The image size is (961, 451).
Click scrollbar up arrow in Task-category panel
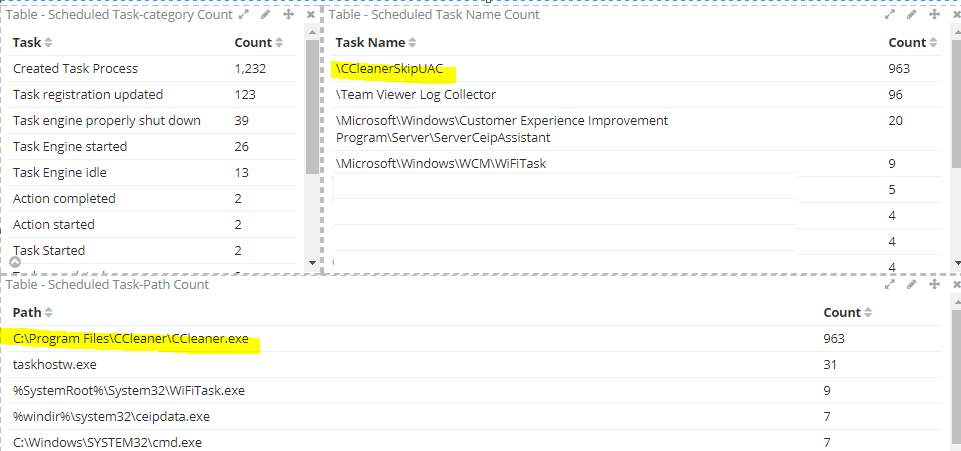tap(312, 31)
